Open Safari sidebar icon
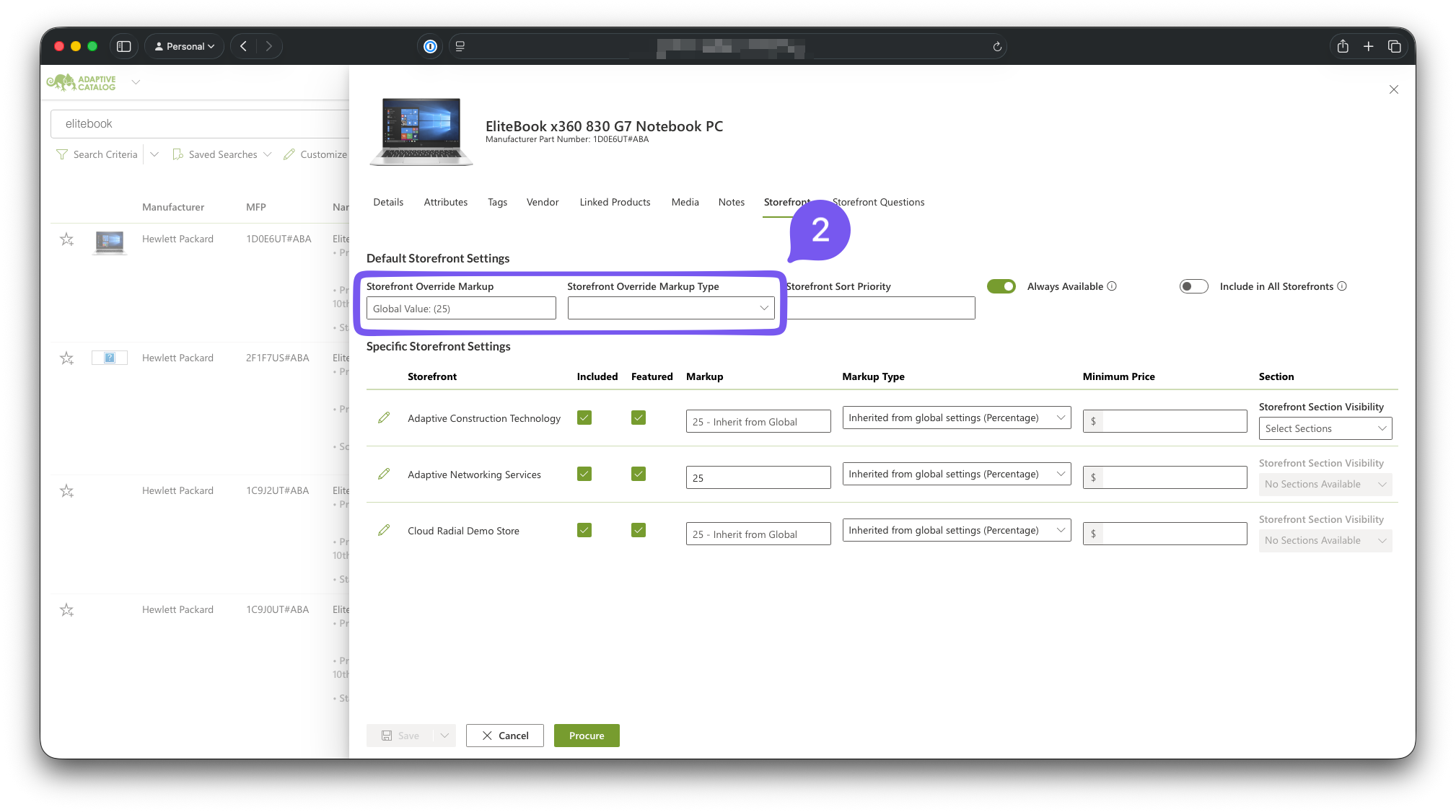This screenshot has height=812, width=1456. coord(124,46)
